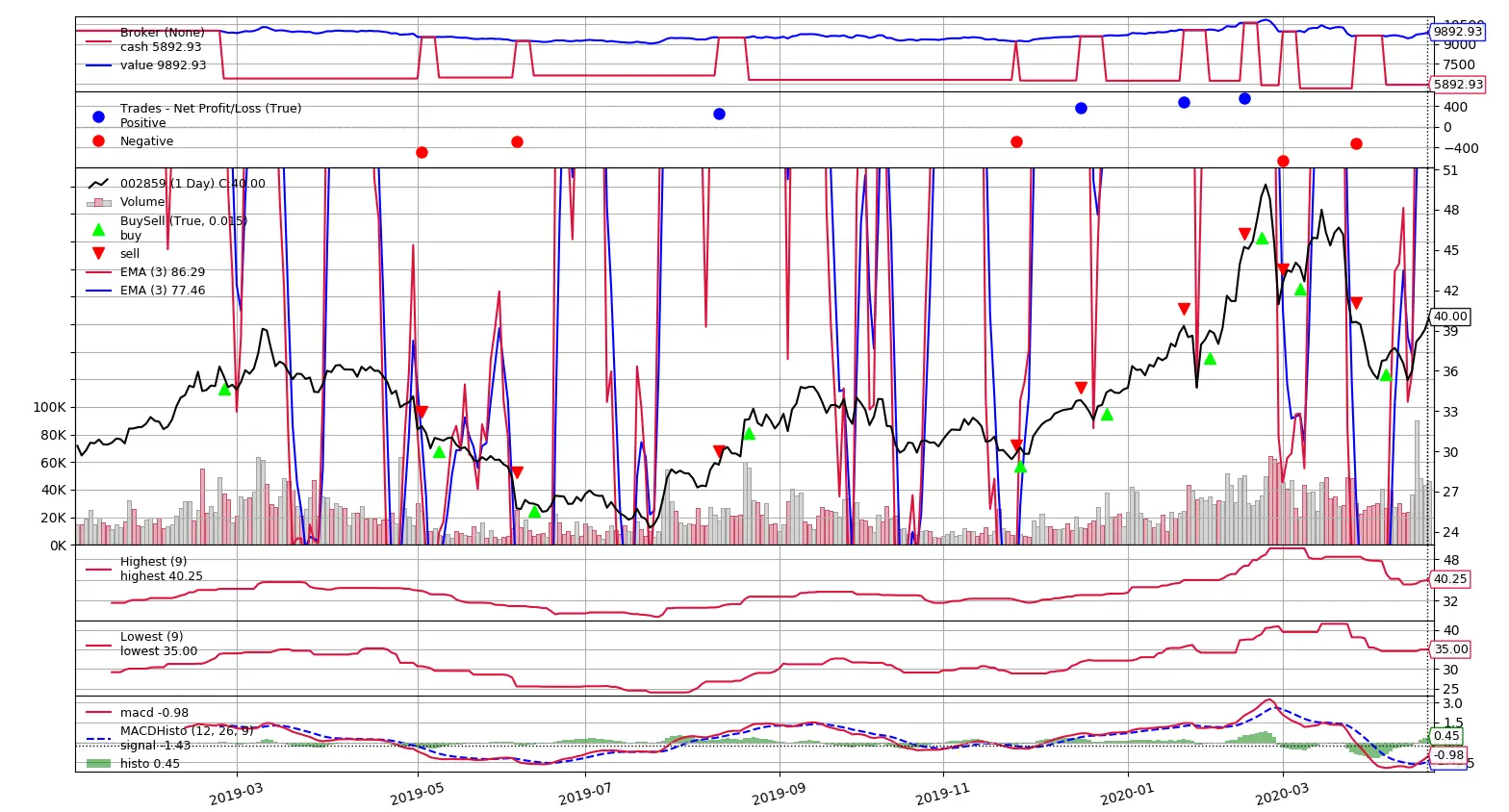The image size is (1509, 812).
Task: Click the 40.00 closing price tag
Action: click(1450, 317)
